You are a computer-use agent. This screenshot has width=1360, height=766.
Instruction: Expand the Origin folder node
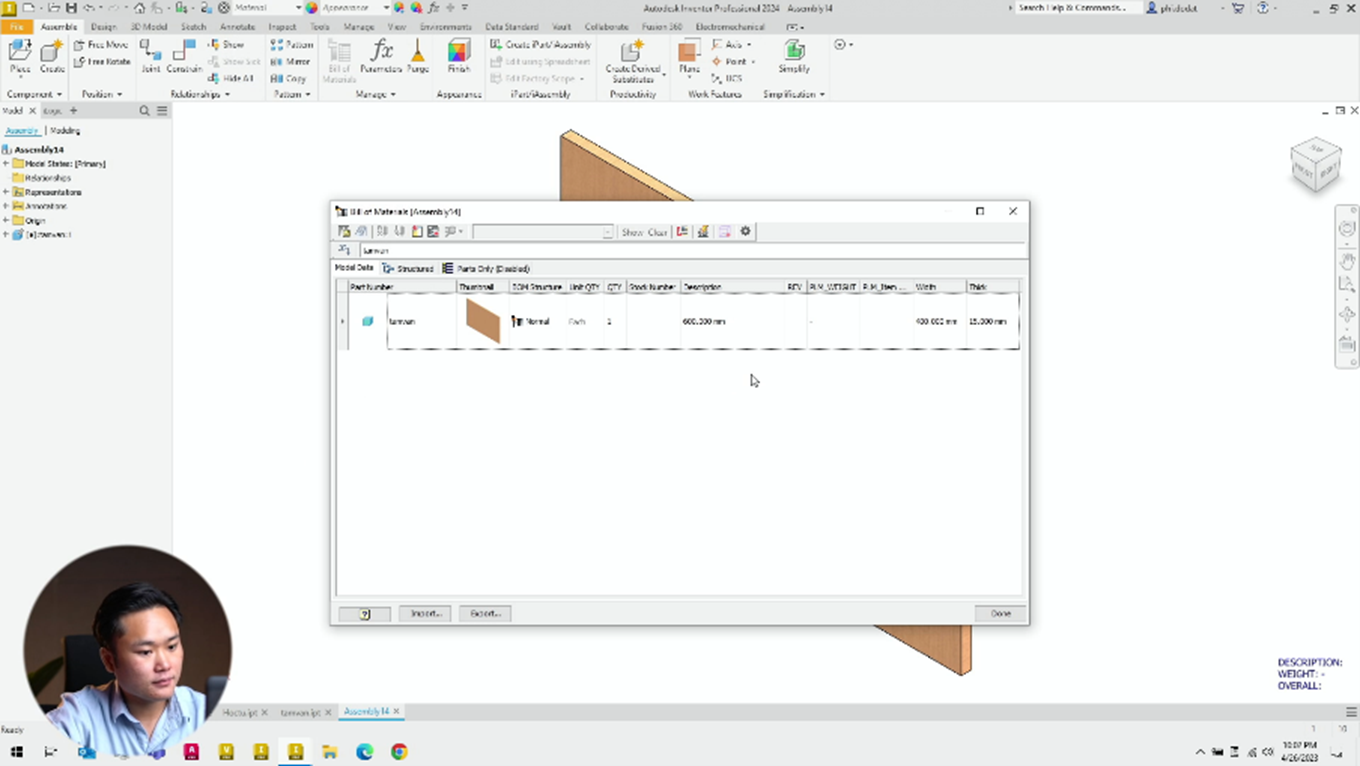point(6,220)
